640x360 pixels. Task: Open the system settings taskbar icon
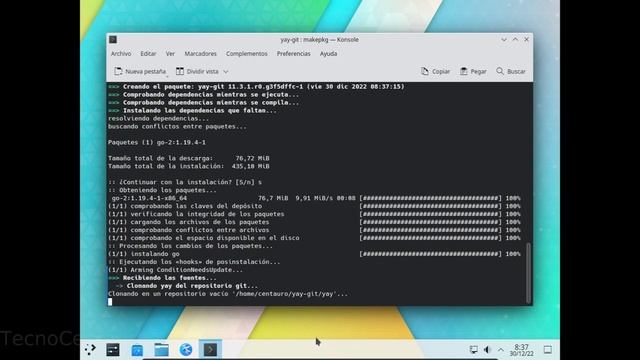click(113, 349)
